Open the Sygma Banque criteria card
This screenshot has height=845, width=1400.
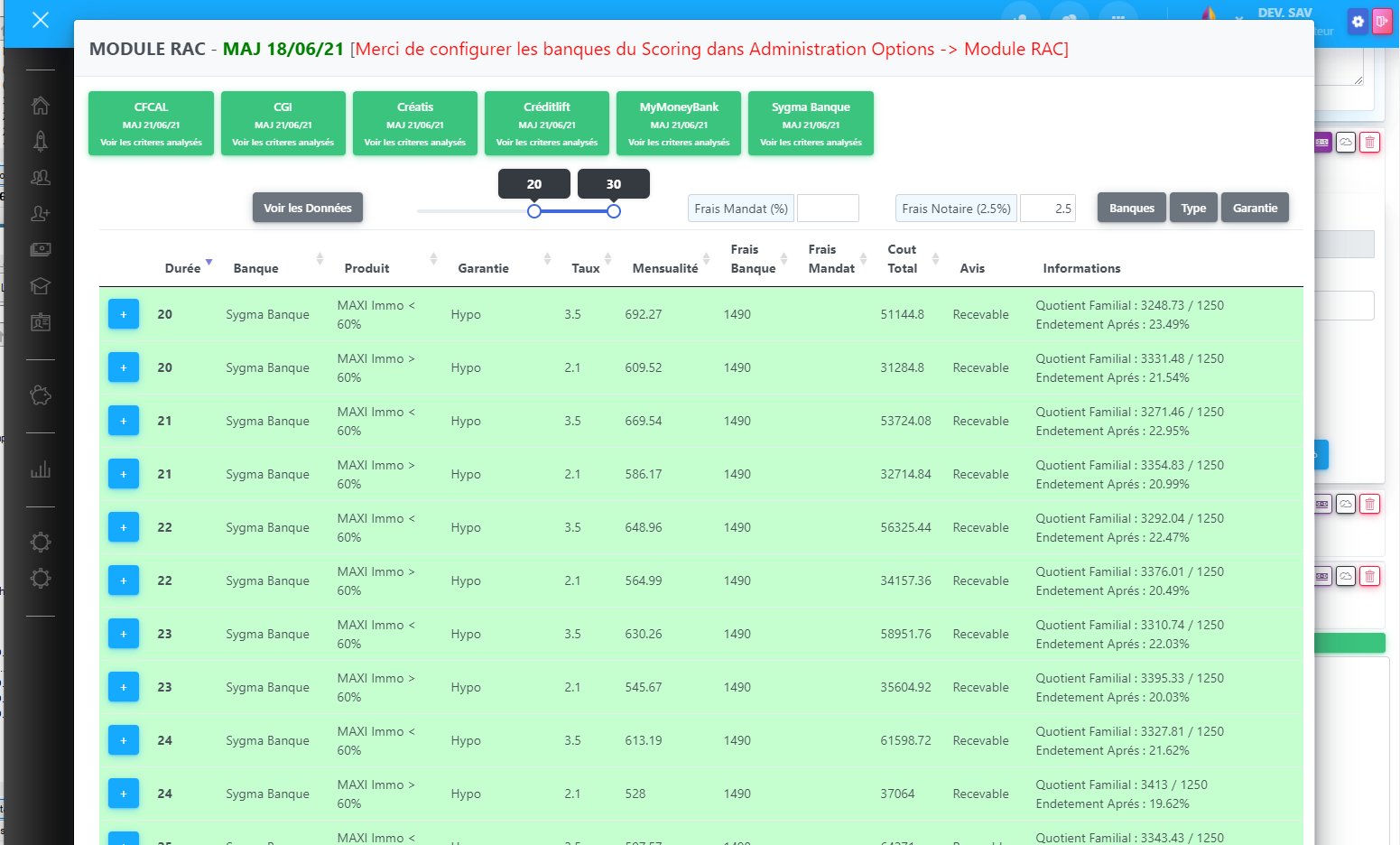pos(811,124)
